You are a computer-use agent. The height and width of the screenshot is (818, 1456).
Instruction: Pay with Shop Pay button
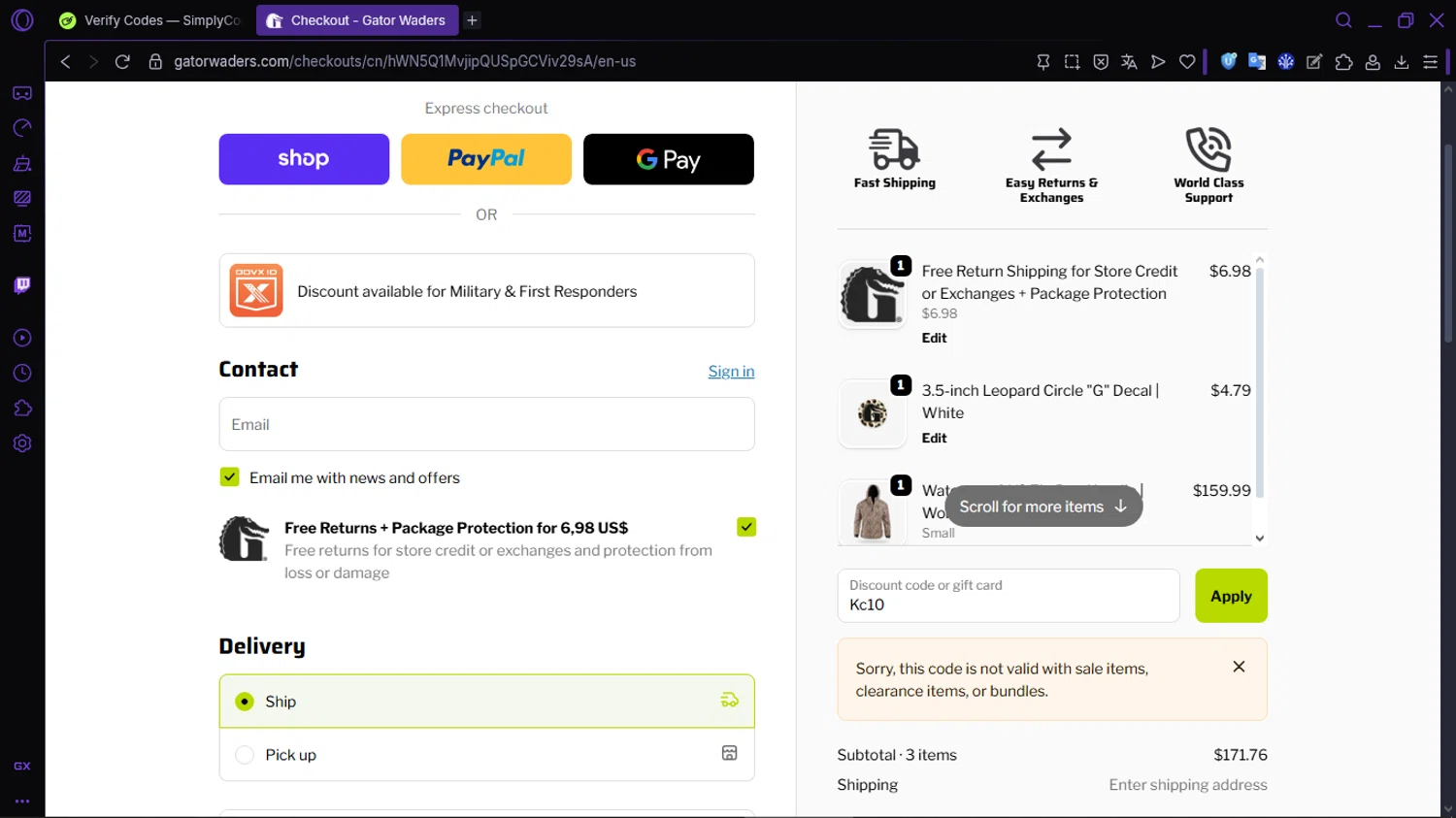click(x=304, y=159)
